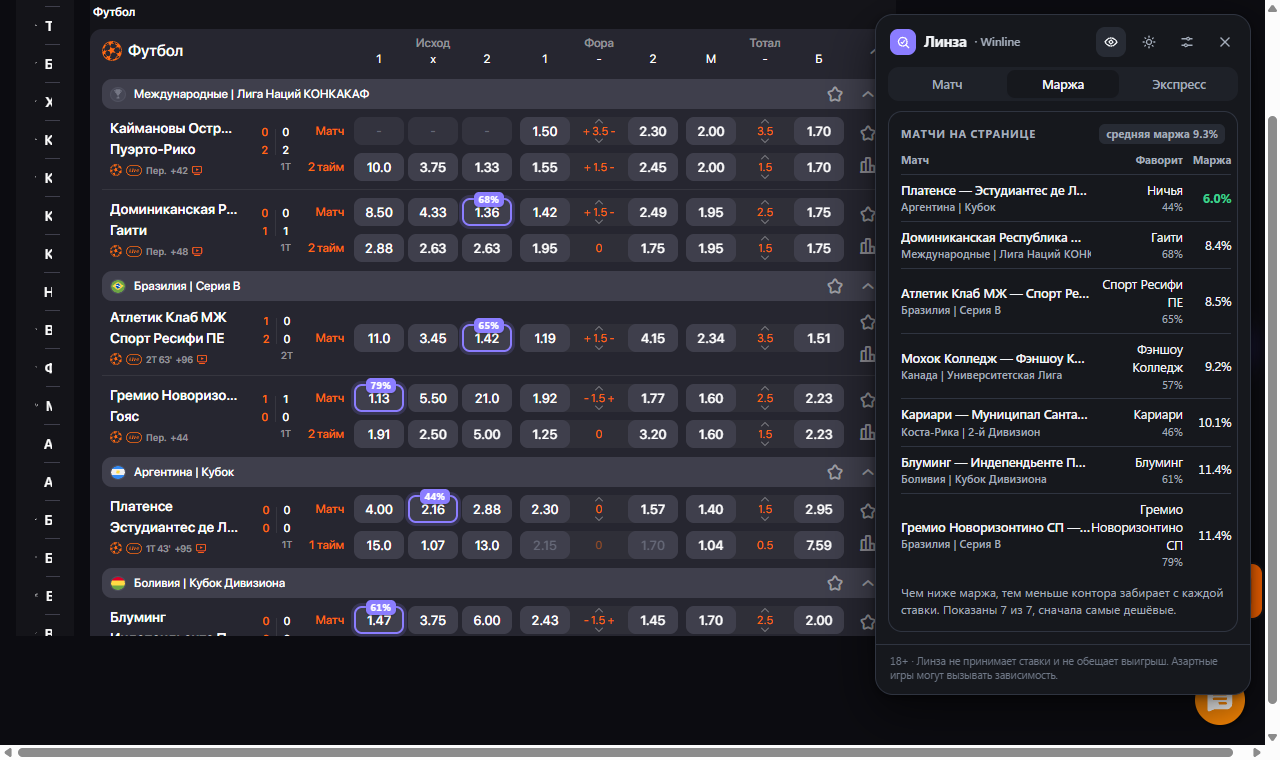Open Мохок Колледж — Фэншоу row in margin list

(x=1066, y=366)
